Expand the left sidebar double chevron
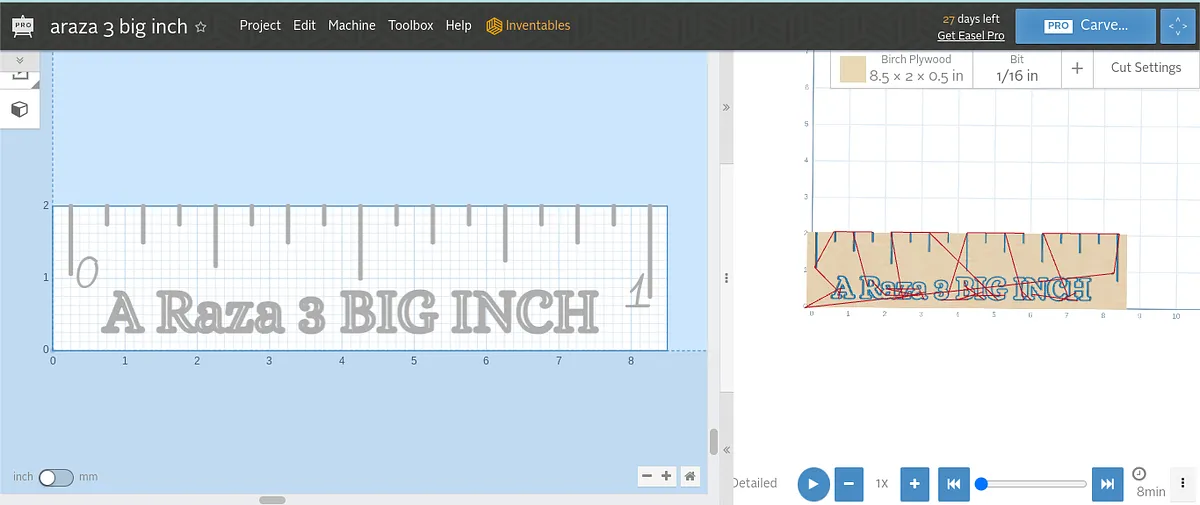 click(x=19, y=60)
